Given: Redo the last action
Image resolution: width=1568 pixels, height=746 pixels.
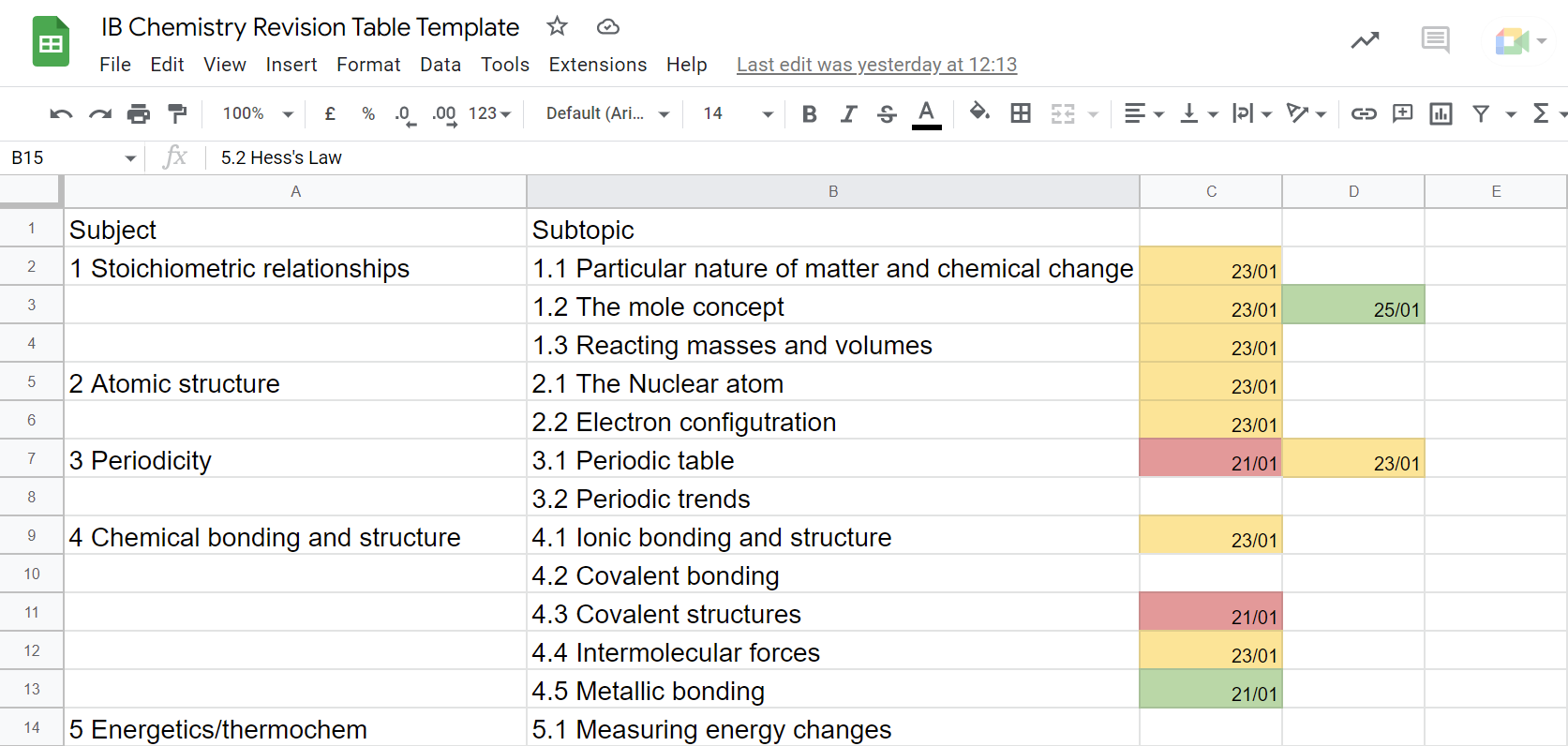Looking at the screenshot, I should pos(100,114).
